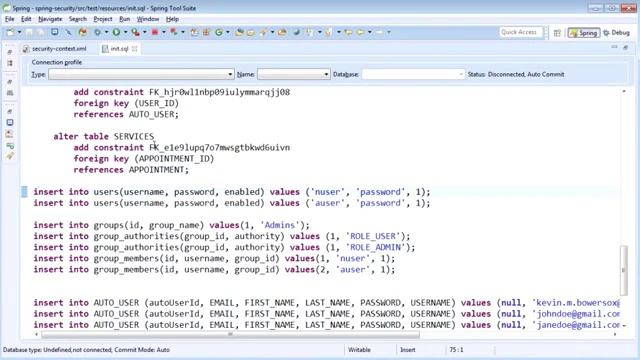The width and height of the screenshot is (640, 360).
Task: Minimize the editor area button
Action: point(614,48)
